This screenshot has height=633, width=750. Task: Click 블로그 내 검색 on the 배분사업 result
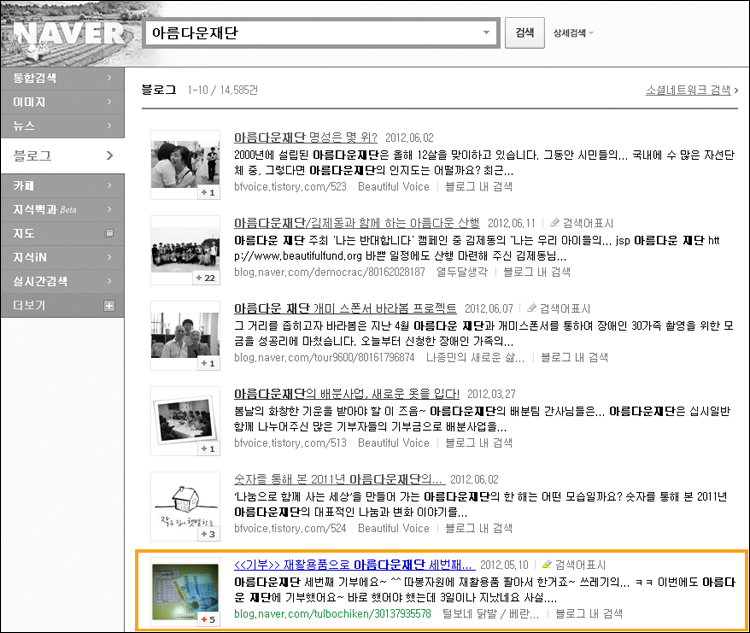click(479, 443)
